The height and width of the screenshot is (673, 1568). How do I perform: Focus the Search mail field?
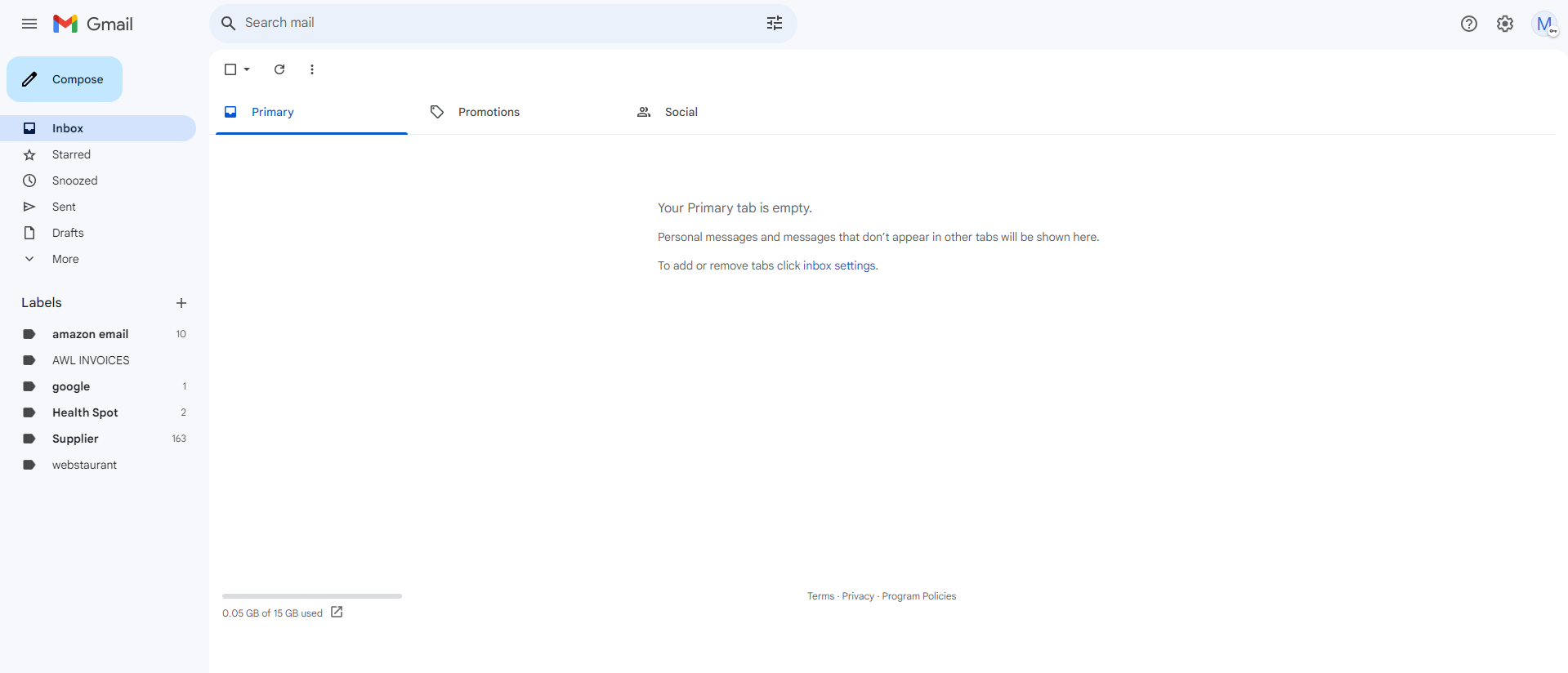[503, 23]
